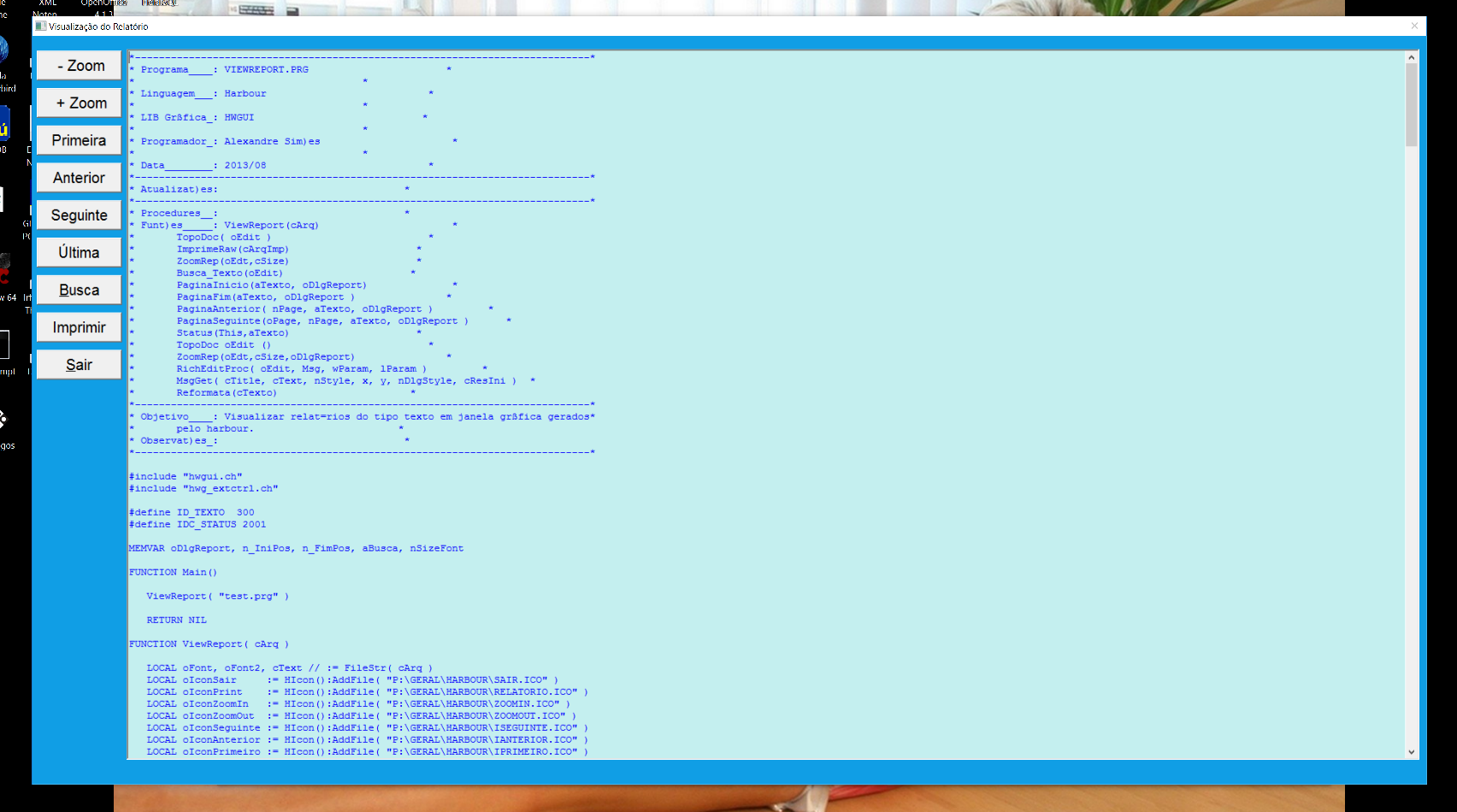Click the text "pelo harbour."

[215, 429]
